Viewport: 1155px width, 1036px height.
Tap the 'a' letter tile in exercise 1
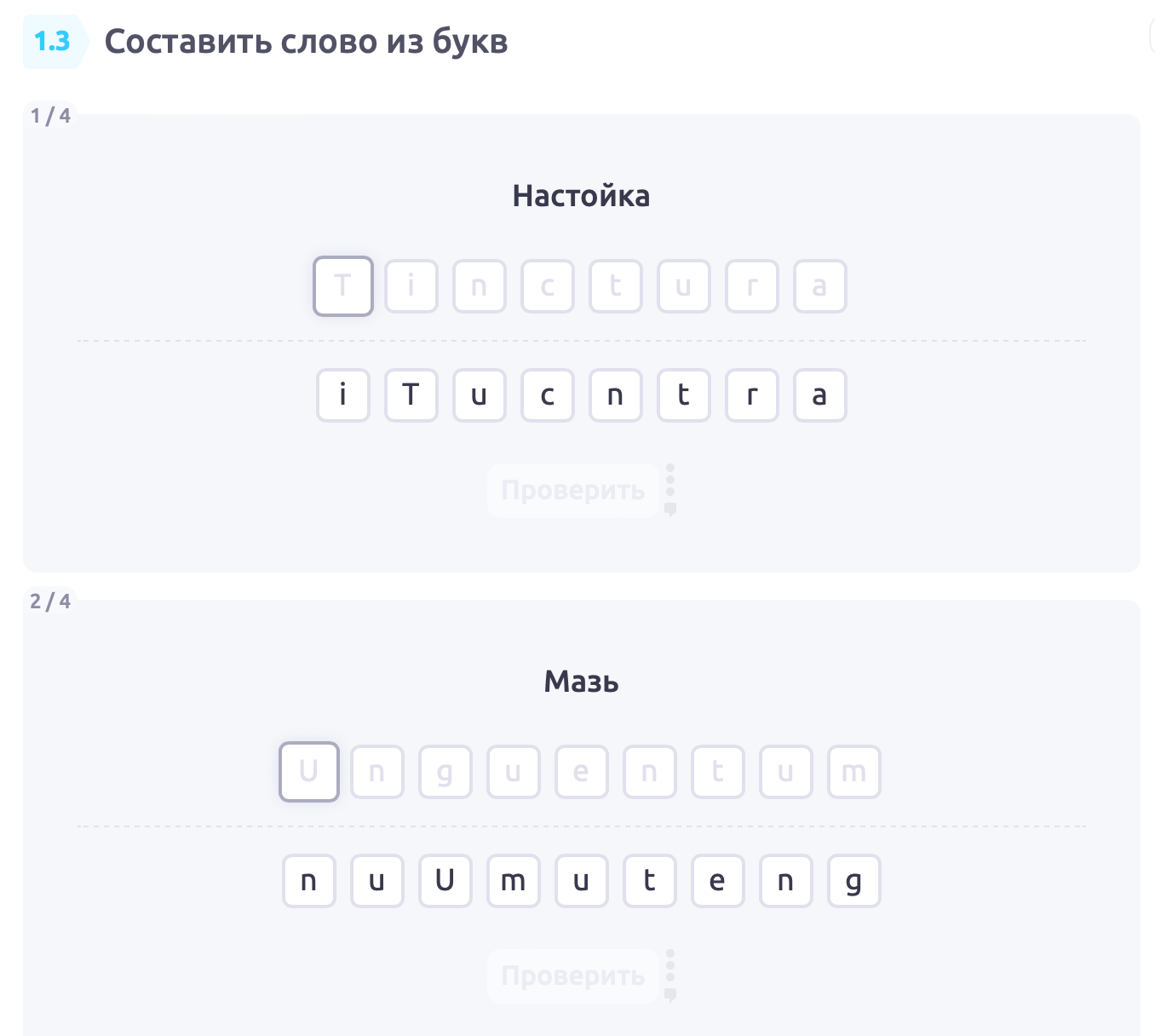click(820, 395)
